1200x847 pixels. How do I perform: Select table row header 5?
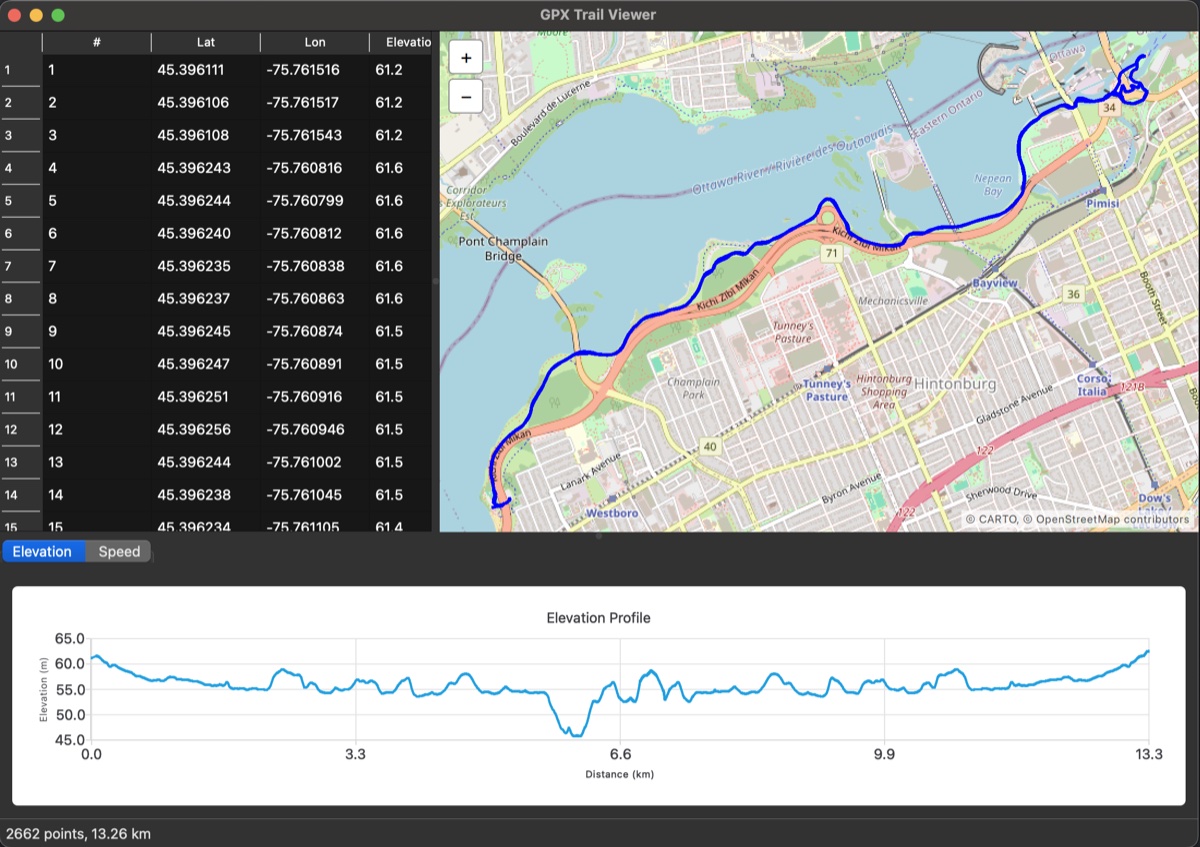[x=20, y=201]
